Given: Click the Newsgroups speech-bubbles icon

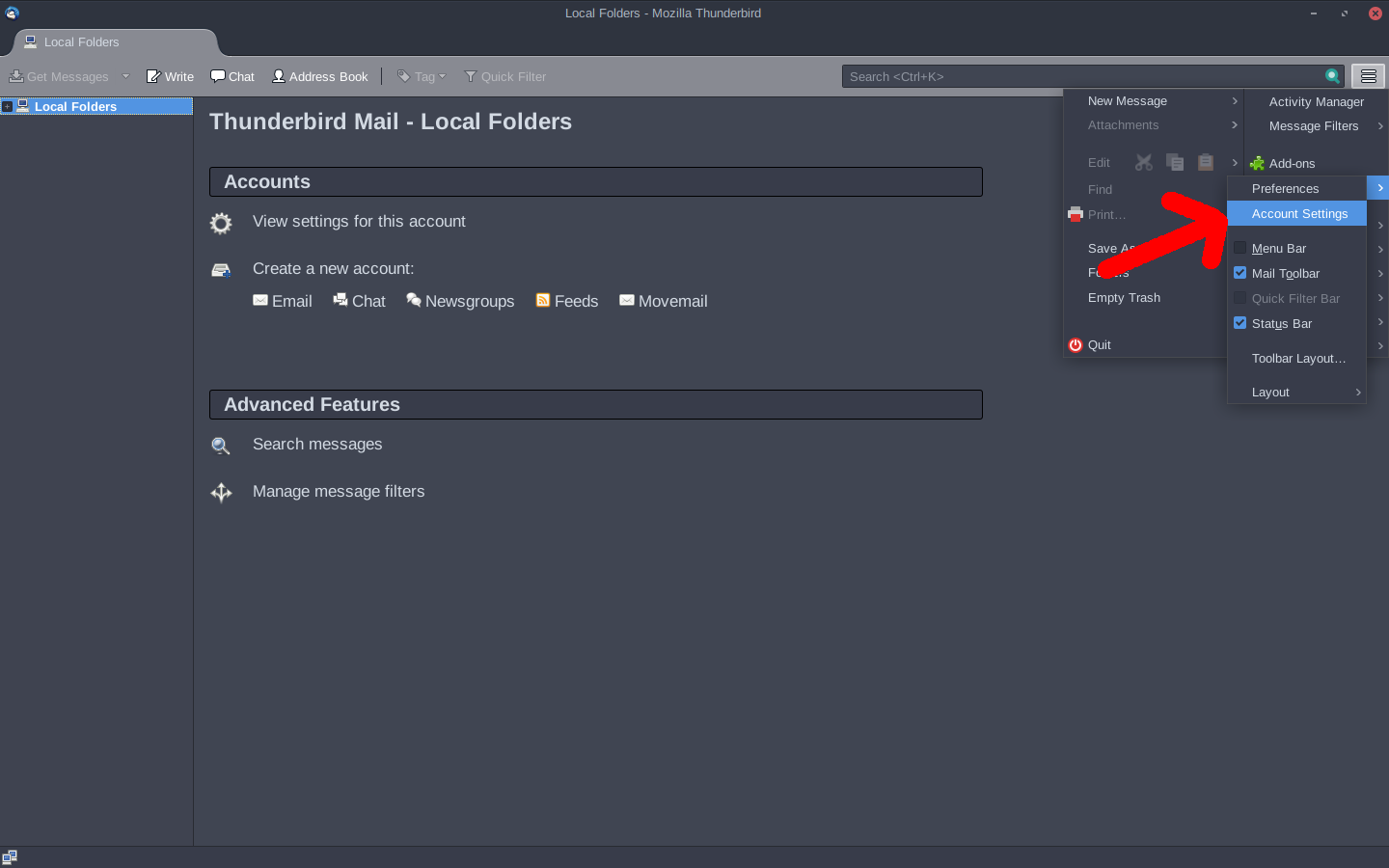Looking at the screenshot, I should [414, 300].
